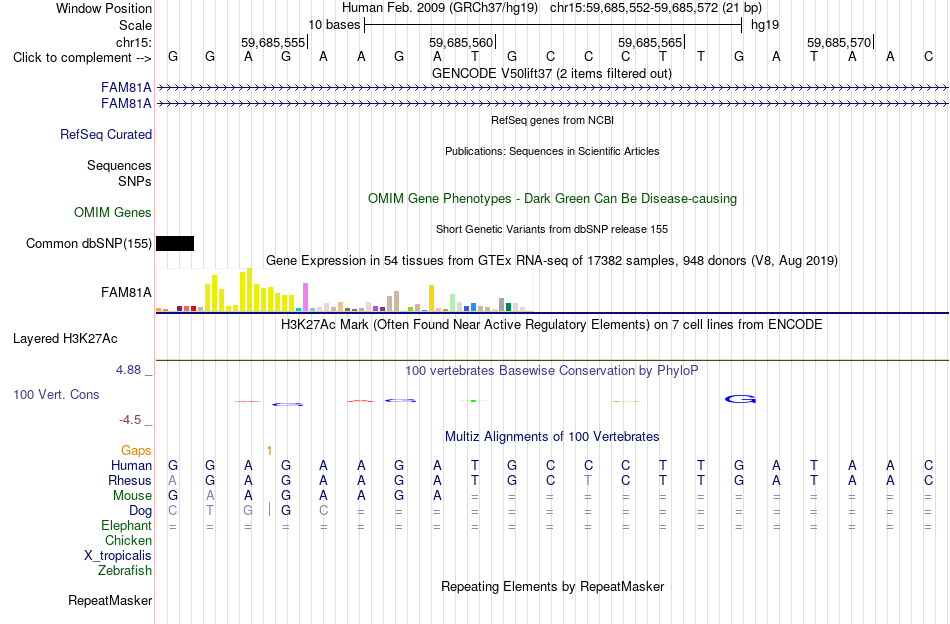Open 'Short Genetic Variants from dbSNP release 155'

(552, 229)
